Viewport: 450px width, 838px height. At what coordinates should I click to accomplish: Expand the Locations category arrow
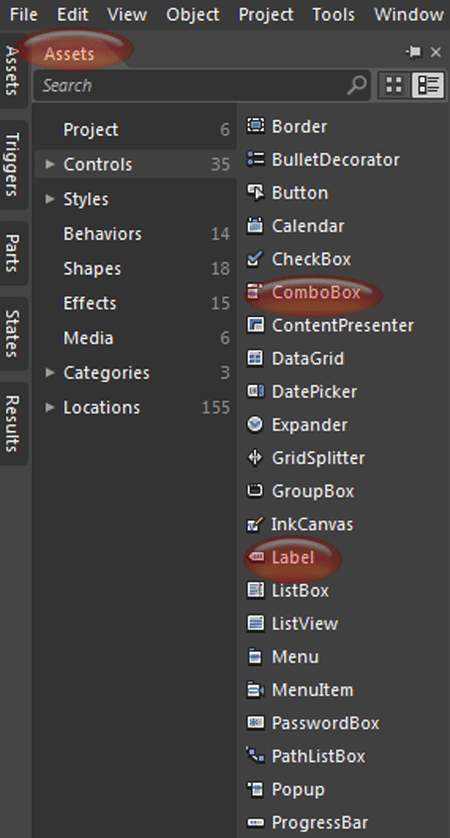50,407
